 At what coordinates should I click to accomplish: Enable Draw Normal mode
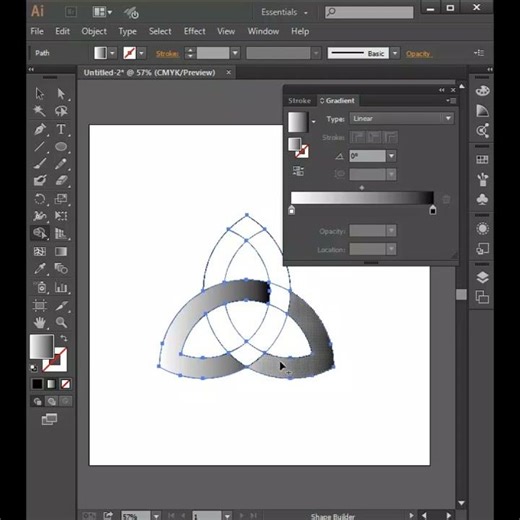click(37, 401)
